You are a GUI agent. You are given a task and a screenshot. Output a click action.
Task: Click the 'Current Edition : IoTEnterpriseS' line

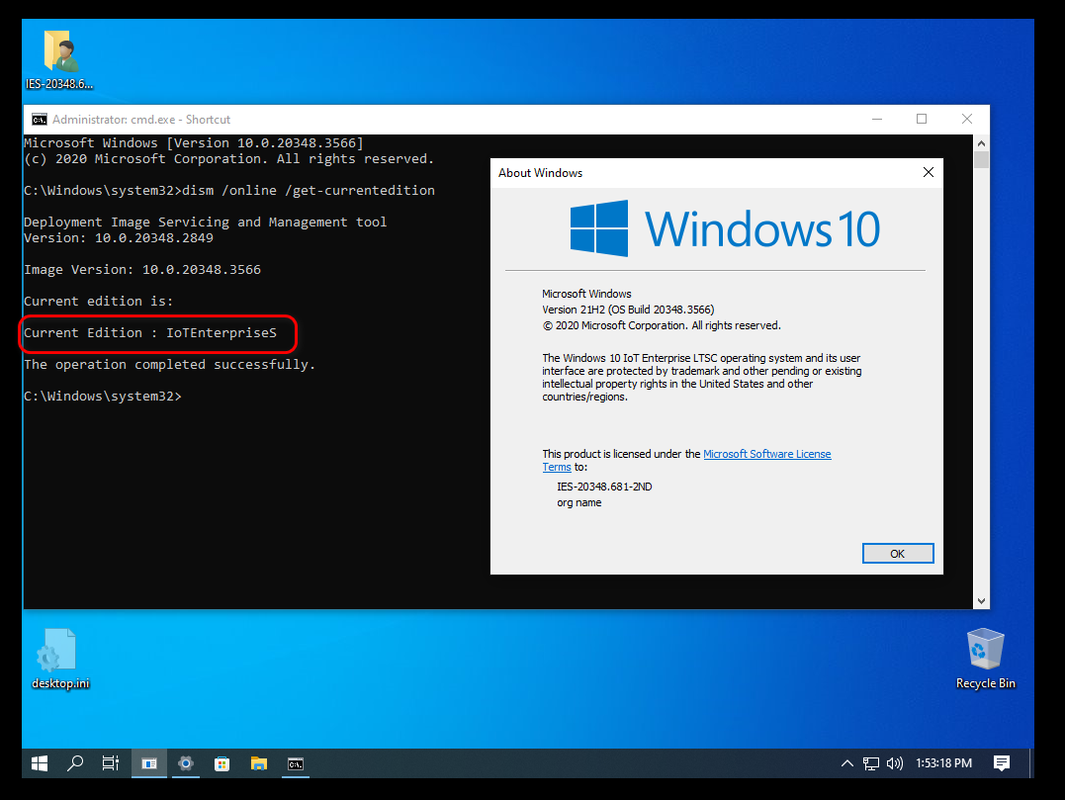pos(150,333)
